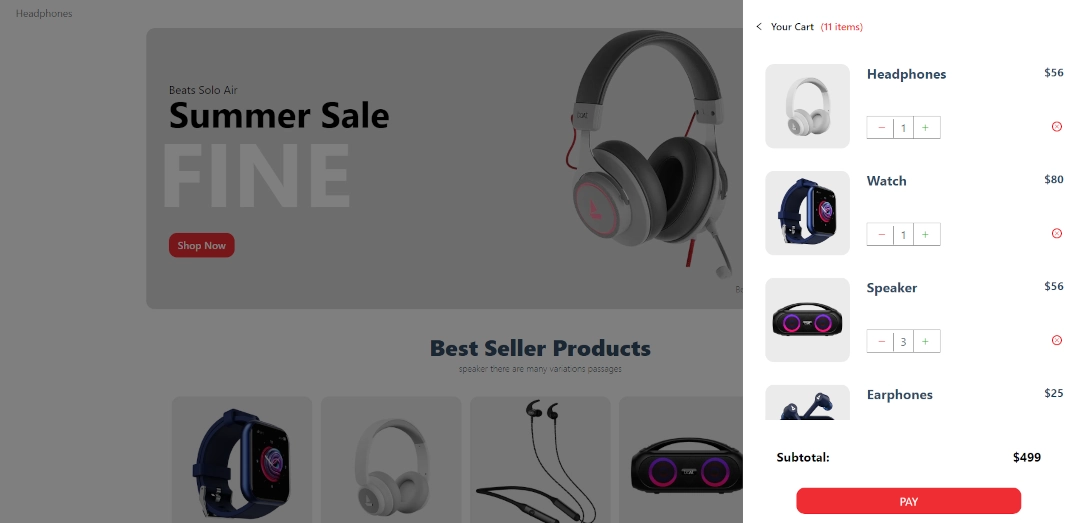Click the back arrow beside Your Cart
The width and height of the screenshot is (1080, 523).
click(x=759, y=27)
